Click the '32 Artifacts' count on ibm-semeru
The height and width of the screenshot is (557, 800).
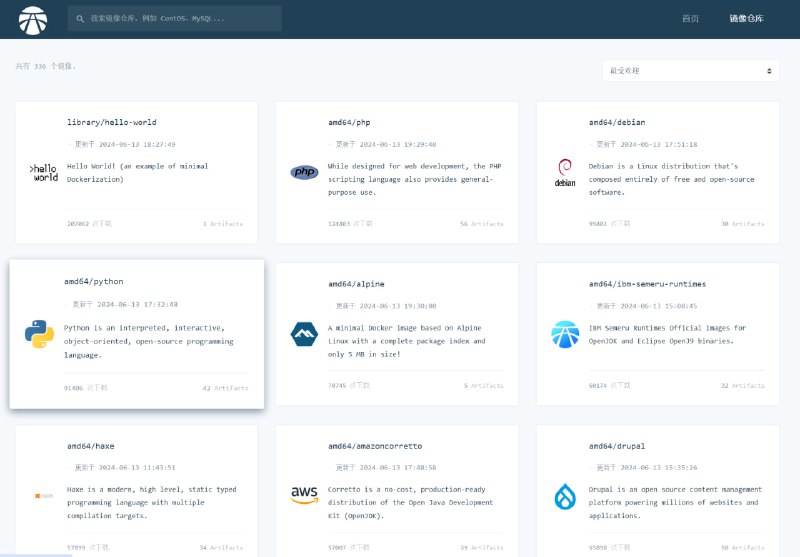743,386
